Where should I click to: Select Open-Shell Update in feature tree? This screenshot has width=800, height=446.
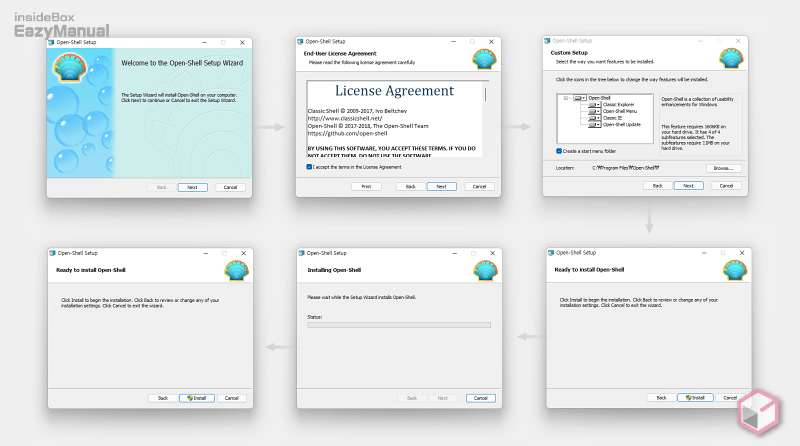pyautogui.click(x=620, y=125)
